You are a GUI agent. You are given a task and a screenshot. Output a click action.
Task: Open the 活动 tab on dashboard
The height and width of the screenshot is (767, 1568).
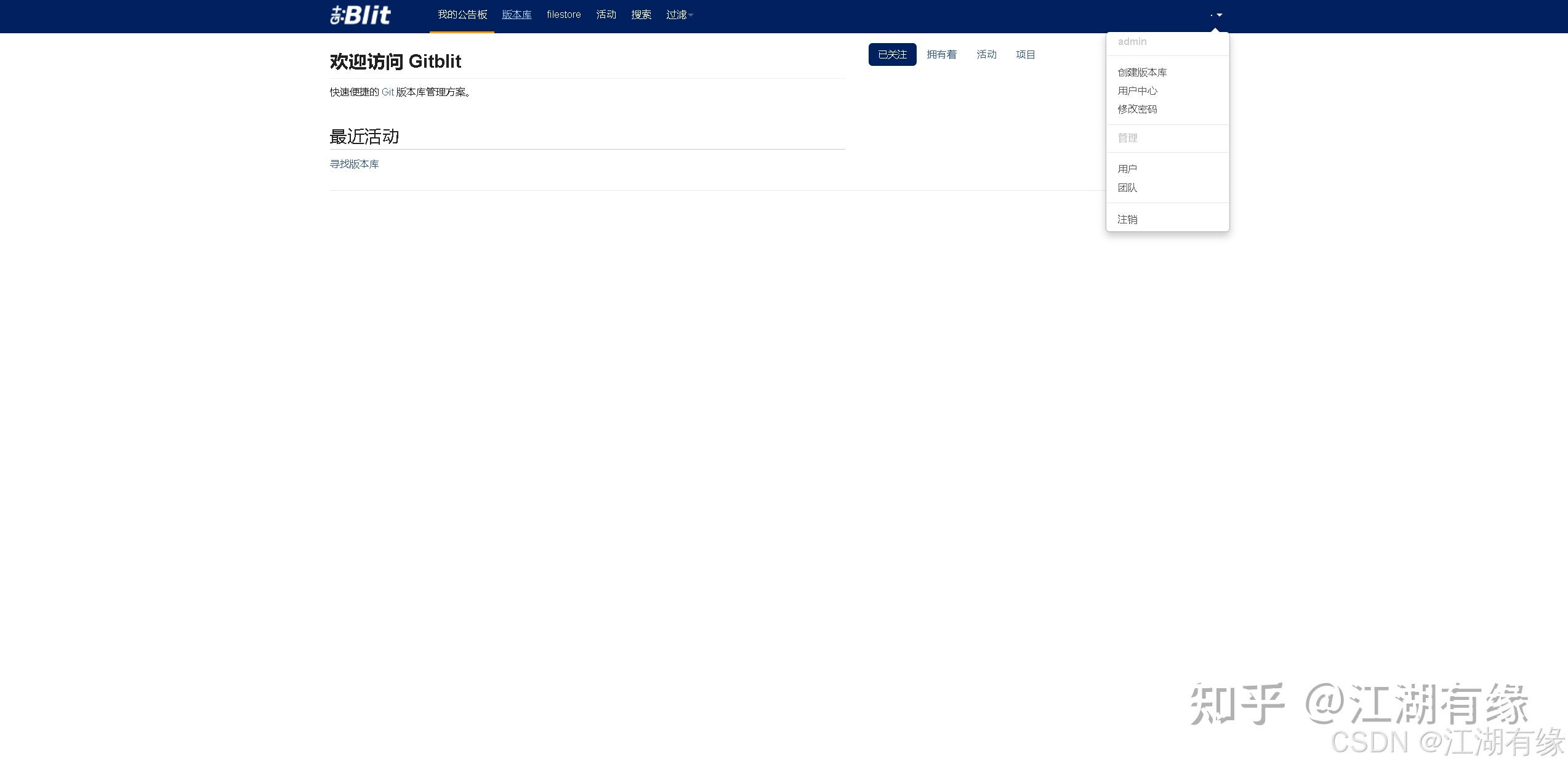(986, 54)
